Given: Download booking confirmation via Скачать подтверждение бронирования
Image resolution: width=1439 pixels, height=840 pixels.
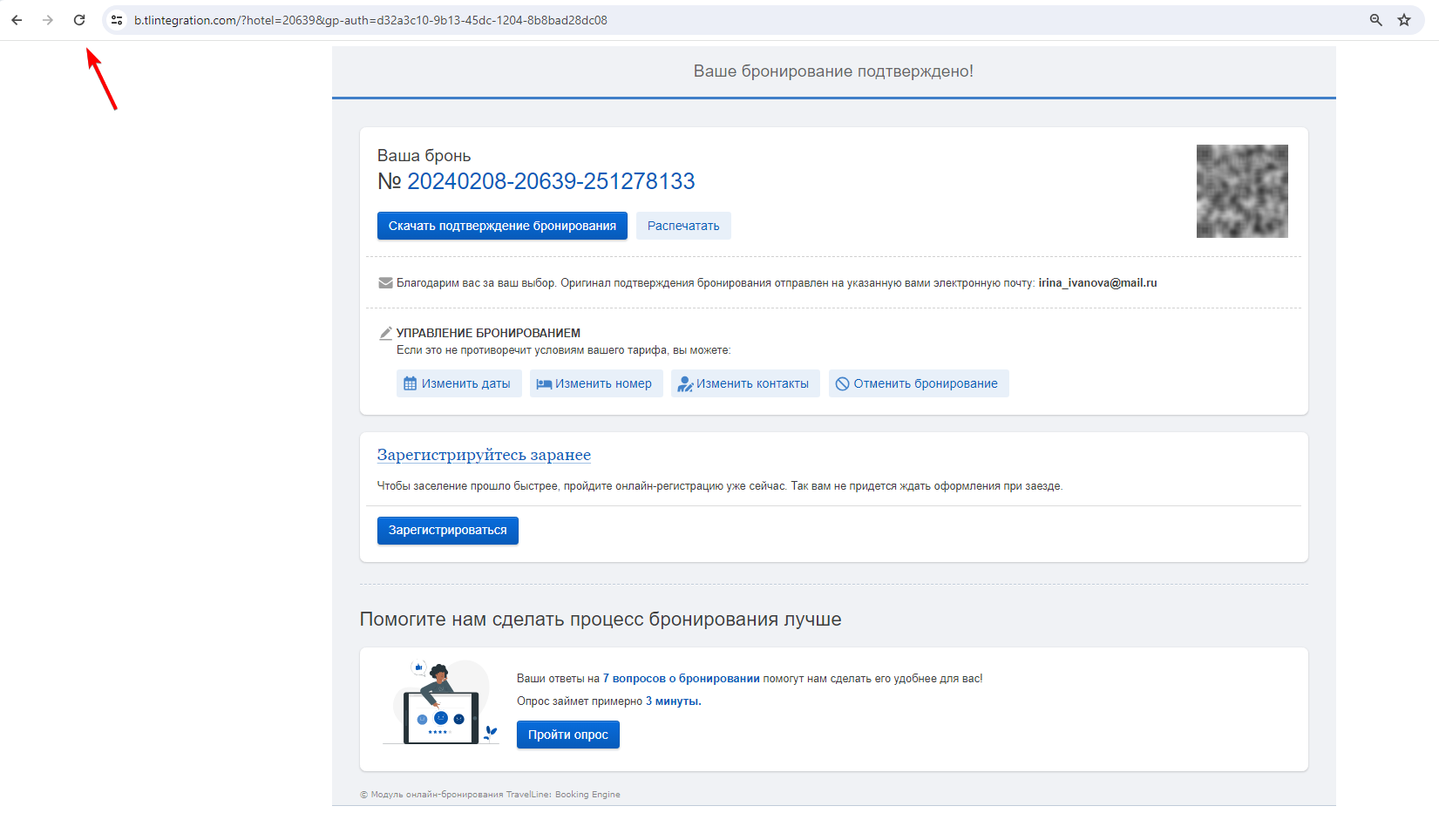Looking at the screenshot, I should coord(502,226).
